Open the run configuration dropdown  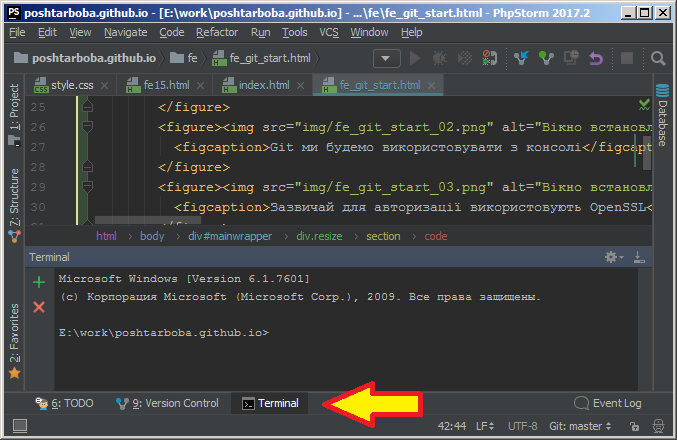pos(386,58)
